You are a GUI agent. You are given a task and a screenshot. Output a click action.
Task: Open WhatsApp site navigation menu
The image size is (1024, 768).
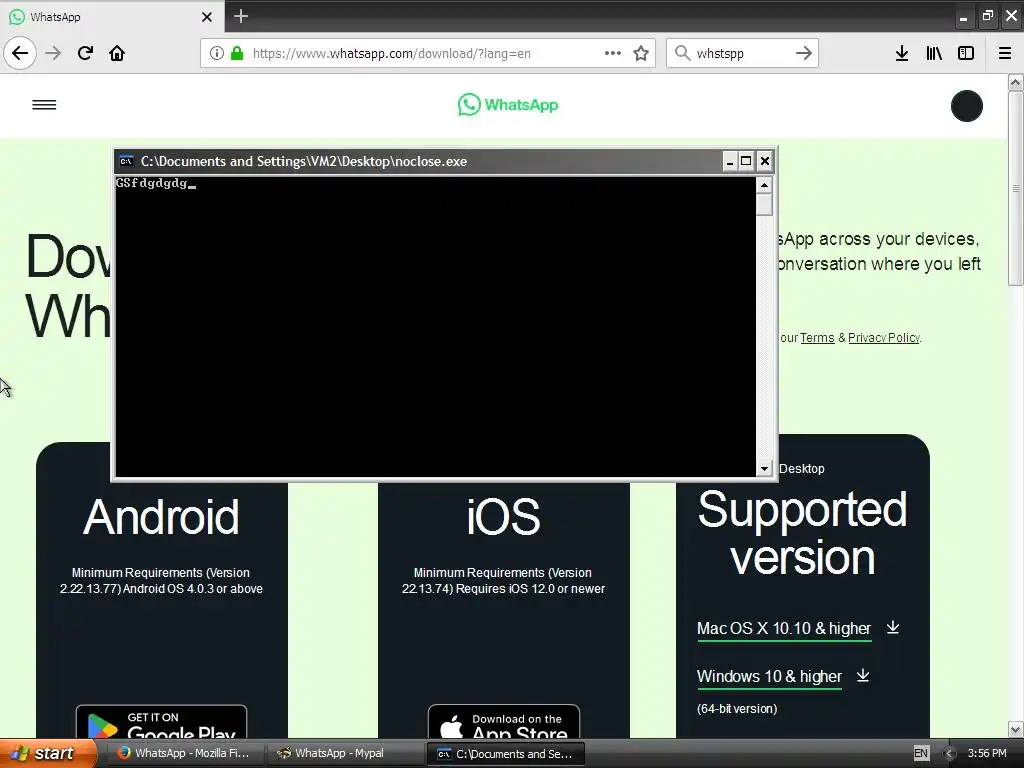coord(44,104)
